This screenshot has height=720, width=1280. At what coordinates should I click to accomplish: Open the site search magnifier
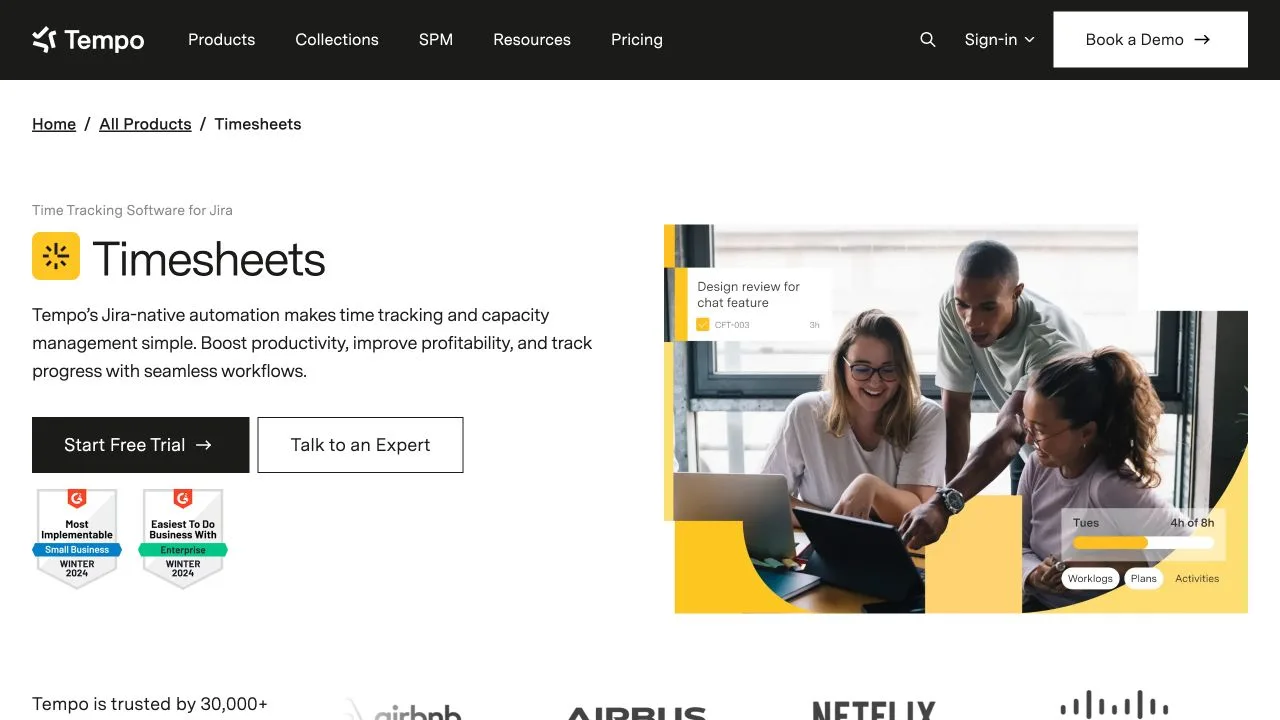(928, 40)
